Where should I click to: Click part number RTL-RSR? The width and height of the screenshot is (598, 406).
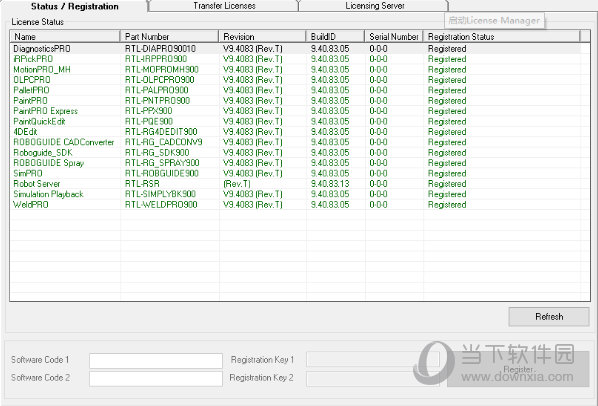142,184
